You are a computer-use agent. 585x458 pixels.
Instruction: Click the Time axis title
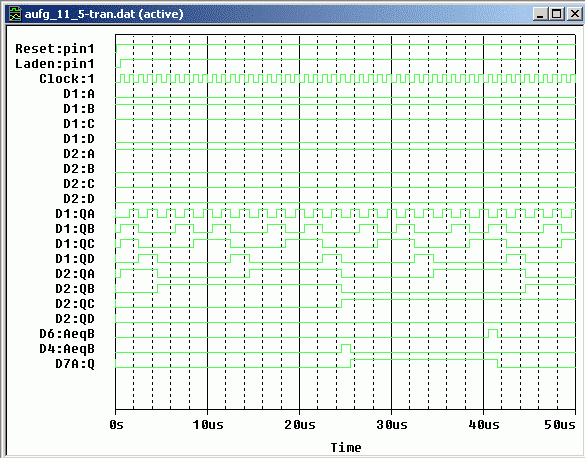point(346,447)
